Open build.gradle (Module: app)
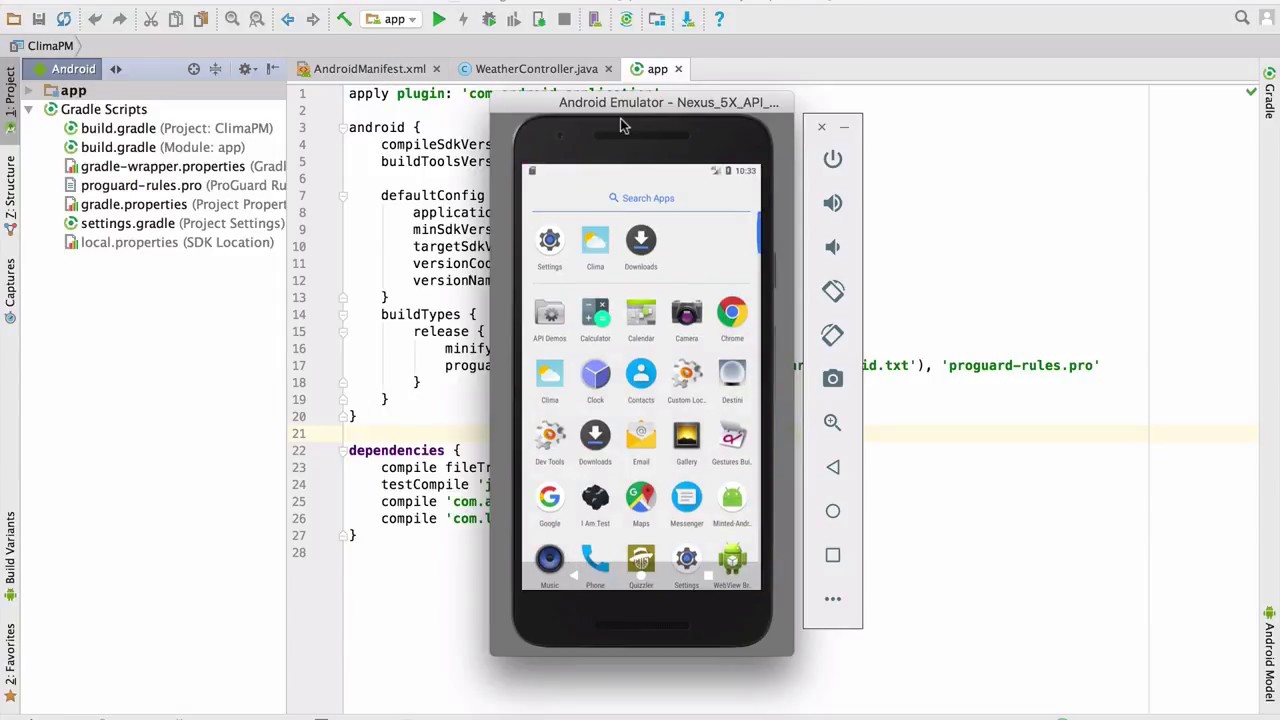The image size is (1280, 720). (x=162, y=147)
